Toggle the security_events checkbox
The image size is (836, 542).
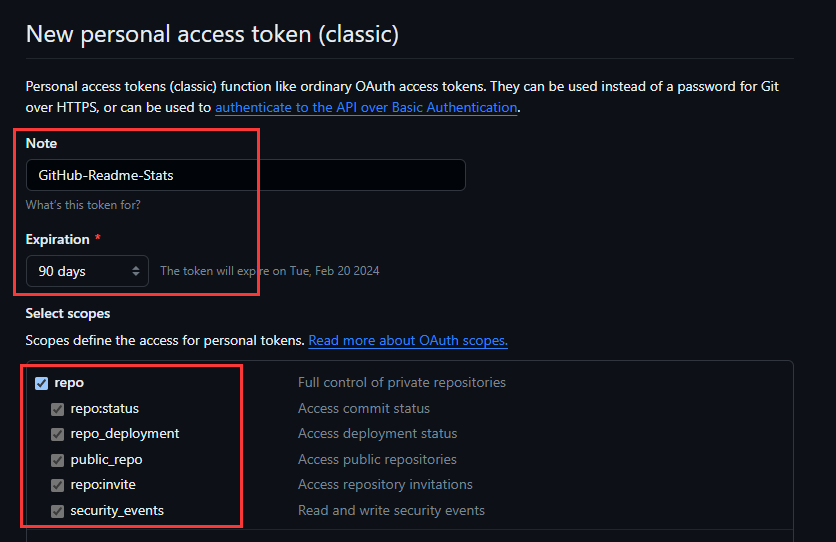click(58, 511)
